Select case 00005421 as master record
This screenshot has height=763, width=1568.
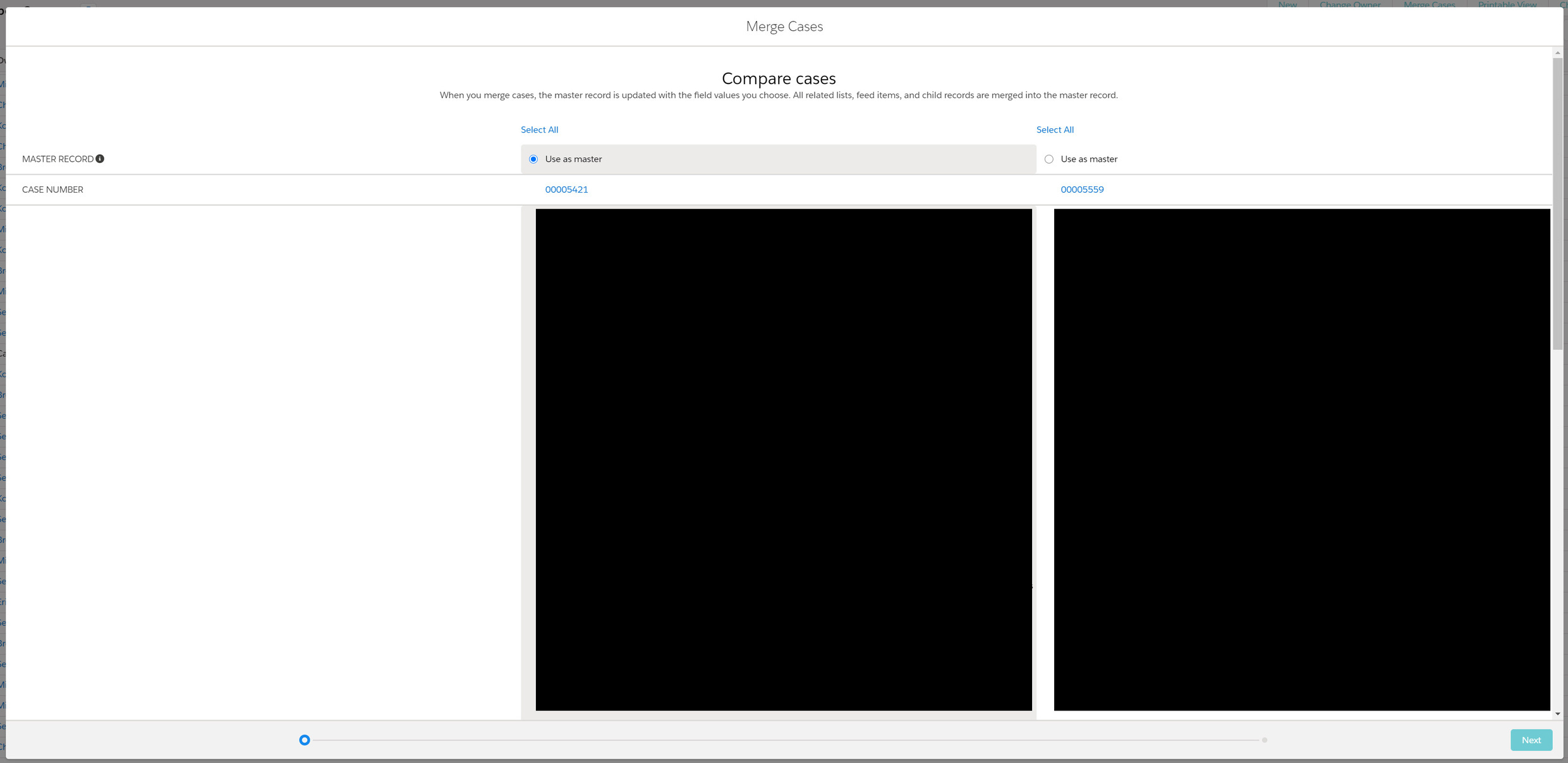click(533, 159)
